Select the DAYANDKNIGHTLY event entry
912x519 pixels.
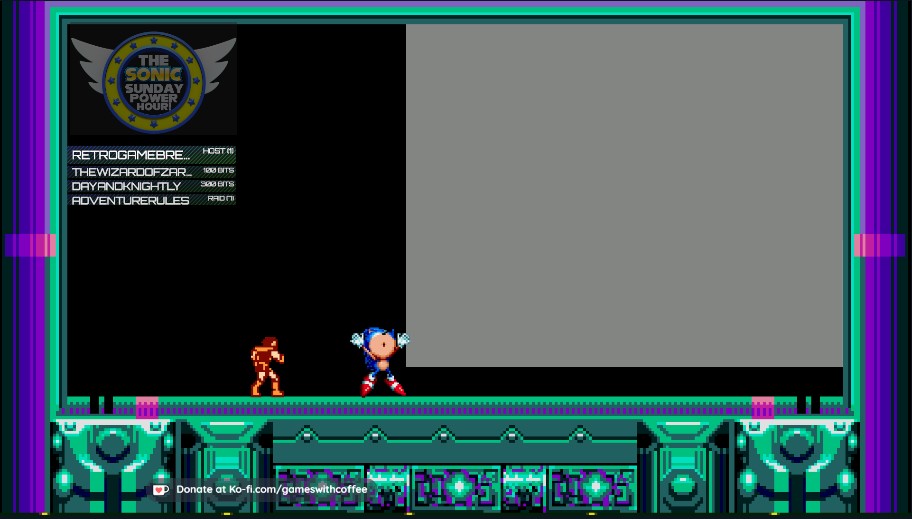[127, 186]
